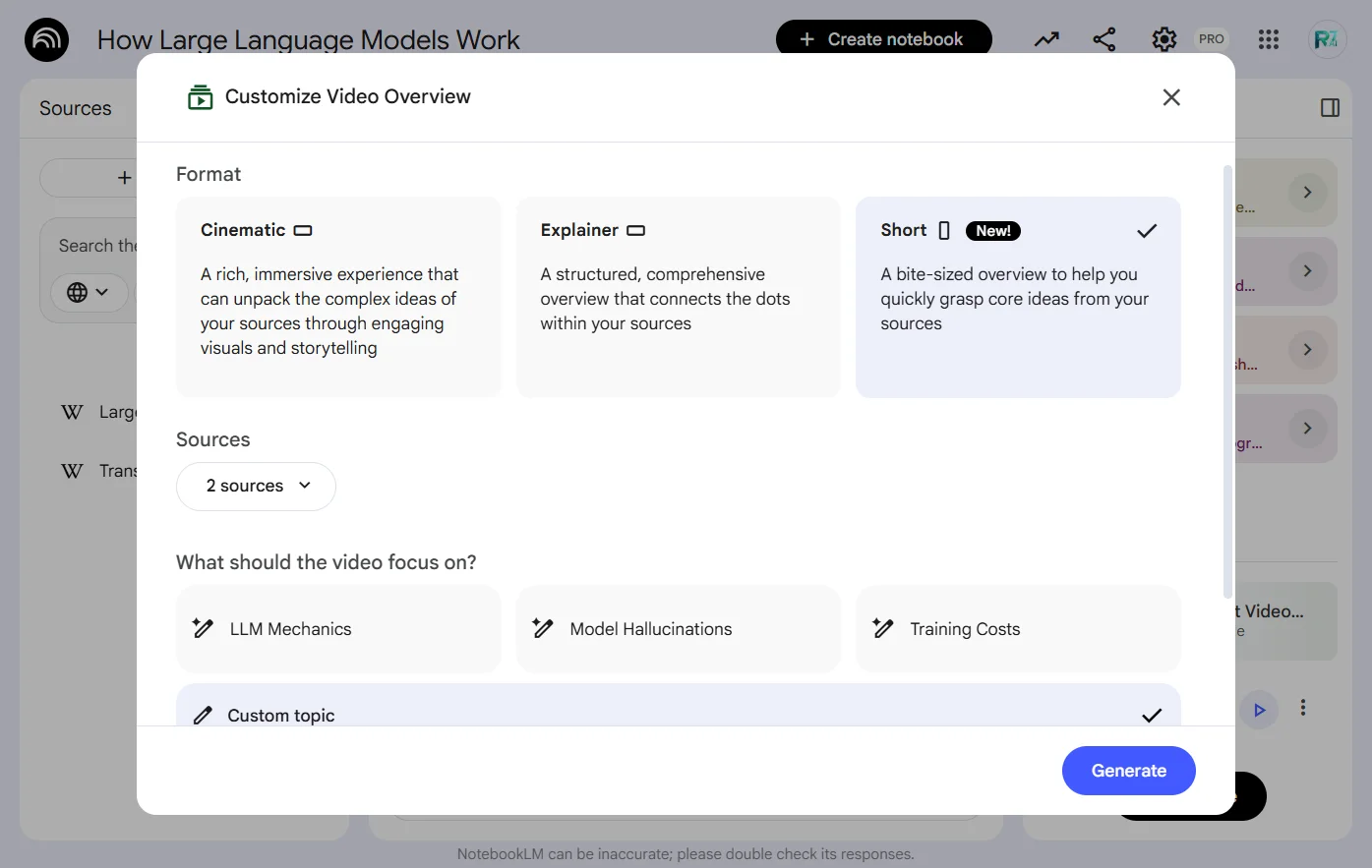Select the Explainer format card
This screenshot has height=868, width=1372.
point(679,297)
